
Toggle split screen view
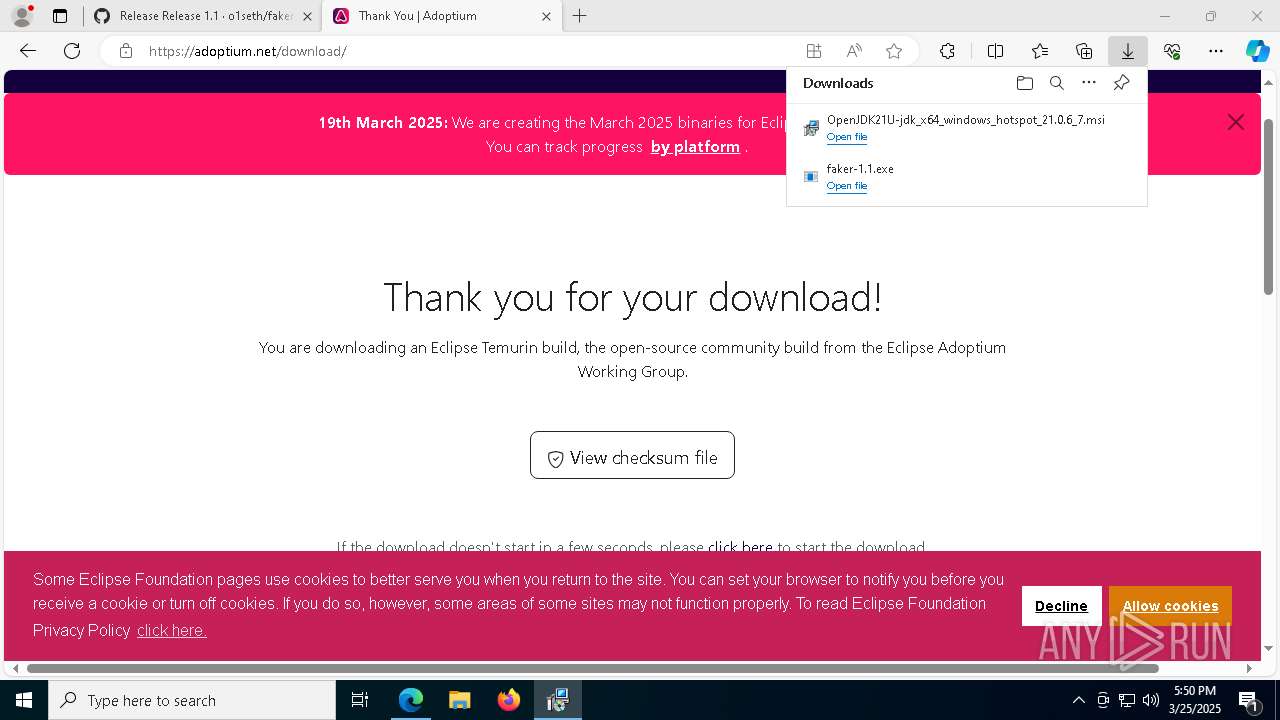(x=995, y=51)
